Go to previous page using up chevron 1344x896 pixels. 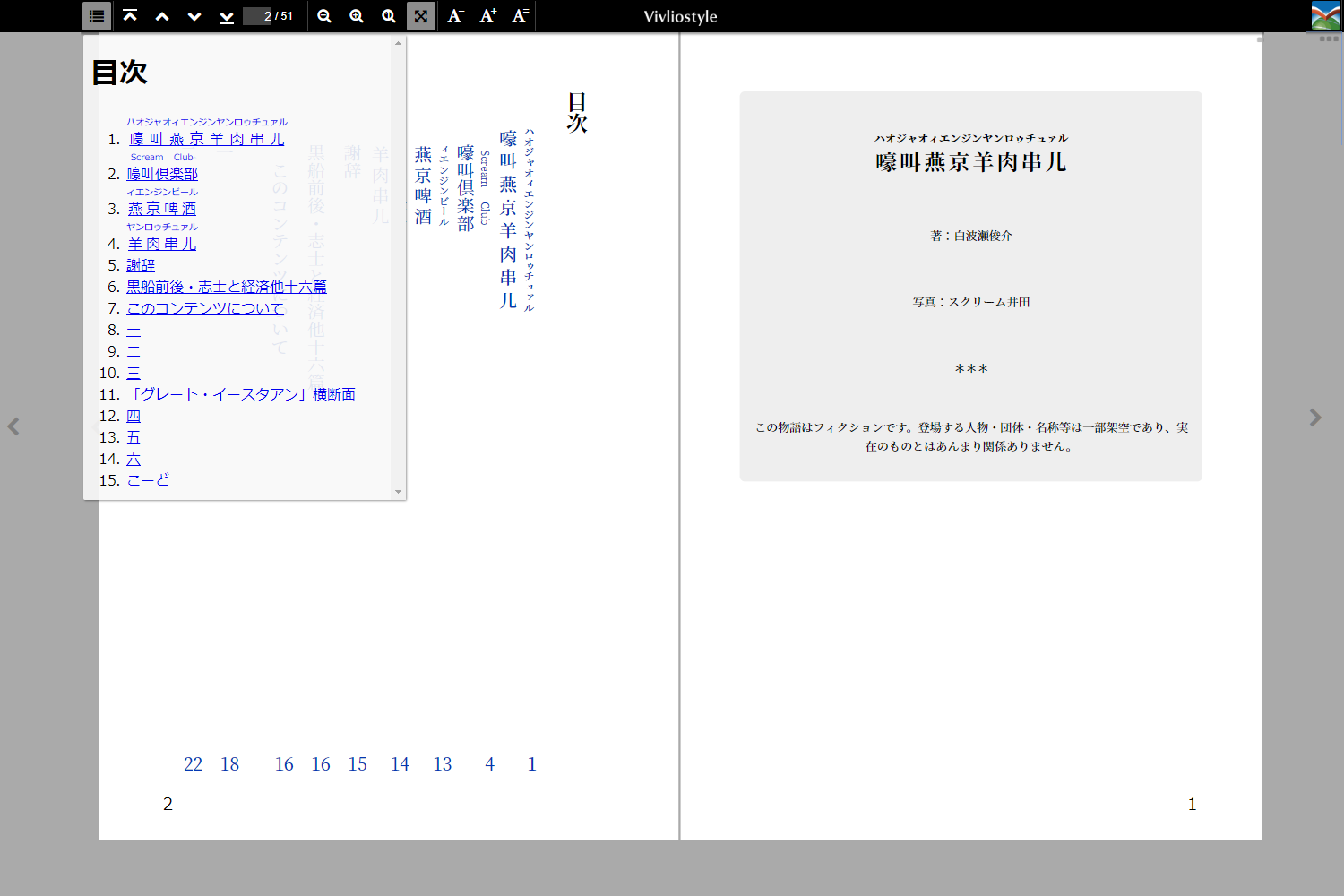pos(162,16)
